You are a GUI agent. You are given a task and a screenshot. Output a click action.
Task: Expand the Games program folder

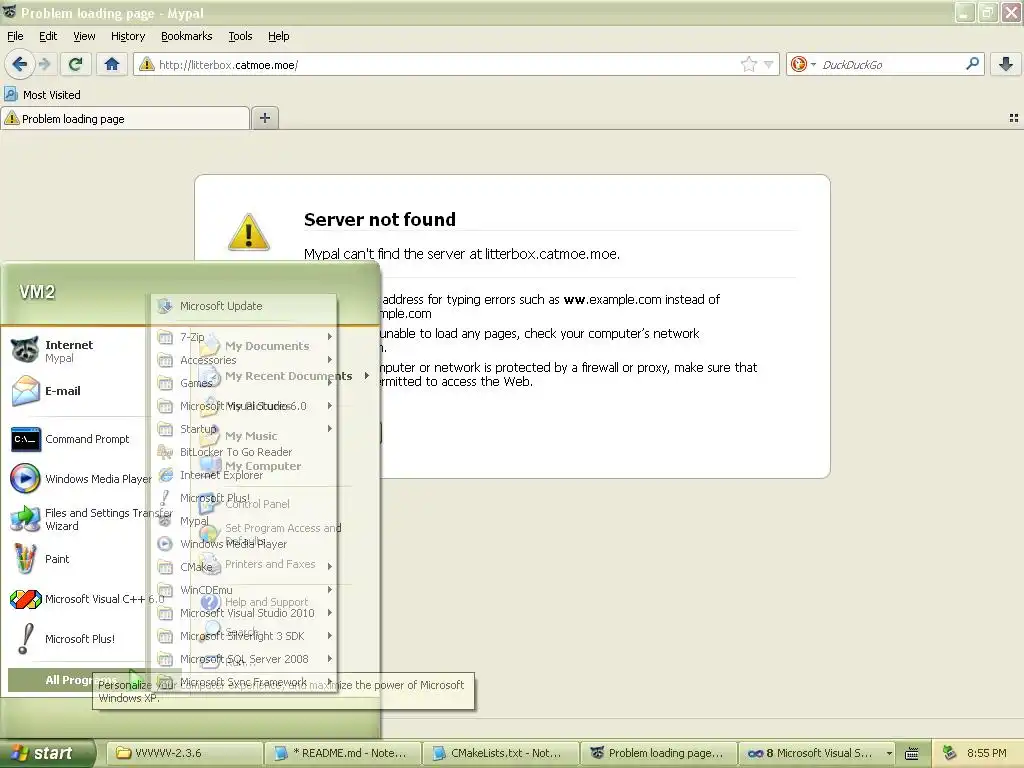(x=244, y=383)
